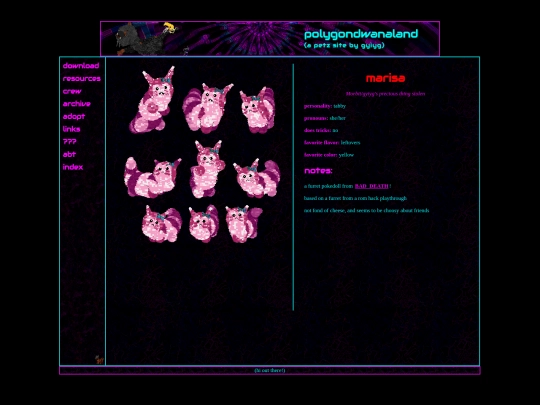Viewport: 540px width, 405px height.
Task: Click the notes: heading
Action: point(318,170)
